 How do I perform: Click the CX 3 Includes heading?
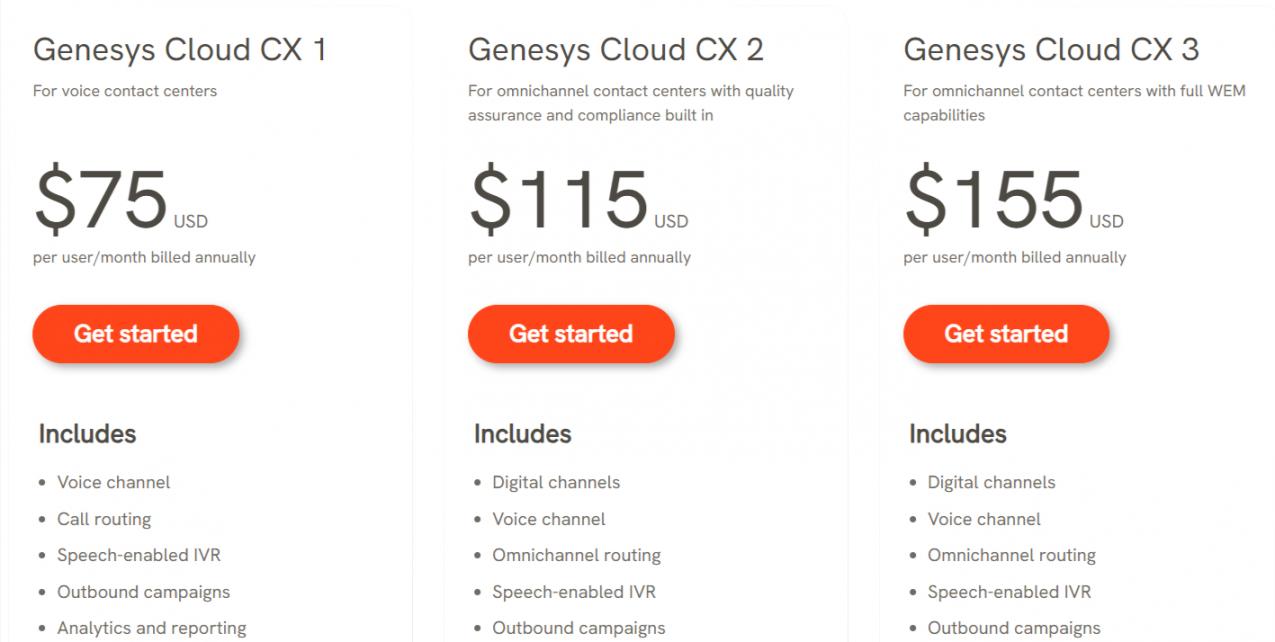958,434
